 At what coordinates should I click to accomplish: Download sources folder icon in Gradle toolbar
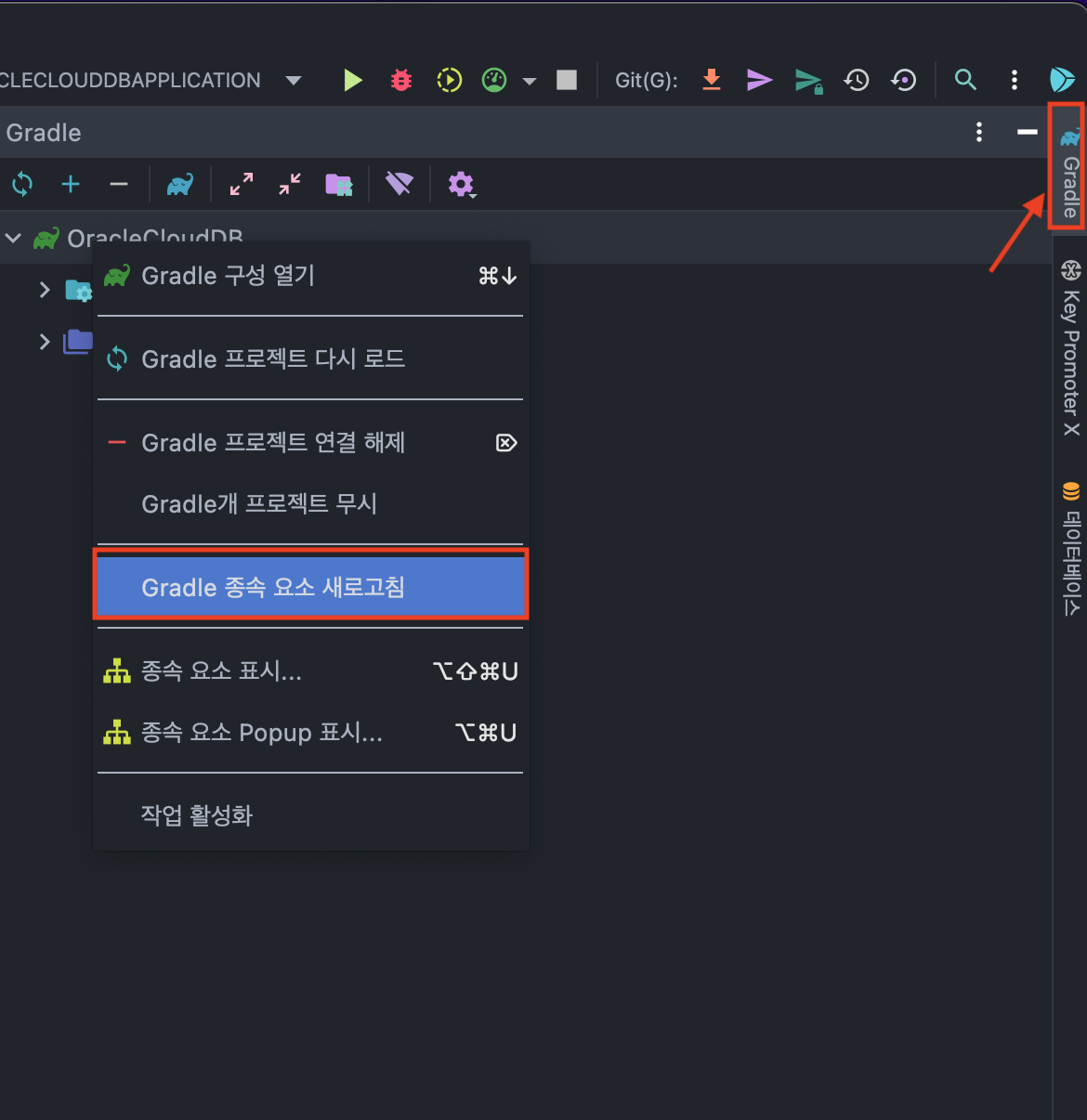339,184
